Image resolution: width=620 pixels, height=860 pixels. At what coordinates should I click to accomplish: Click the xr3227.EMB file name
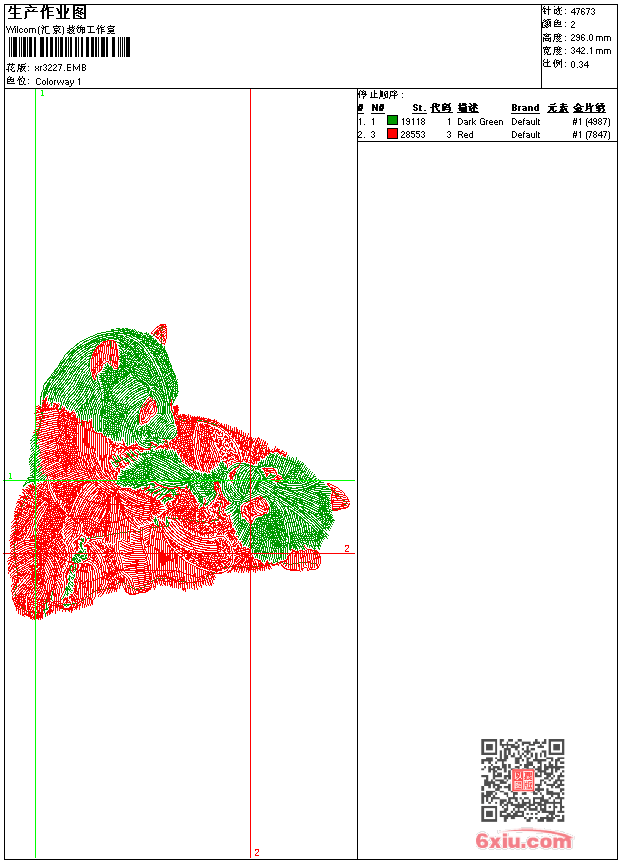click(x=60, y=68)
